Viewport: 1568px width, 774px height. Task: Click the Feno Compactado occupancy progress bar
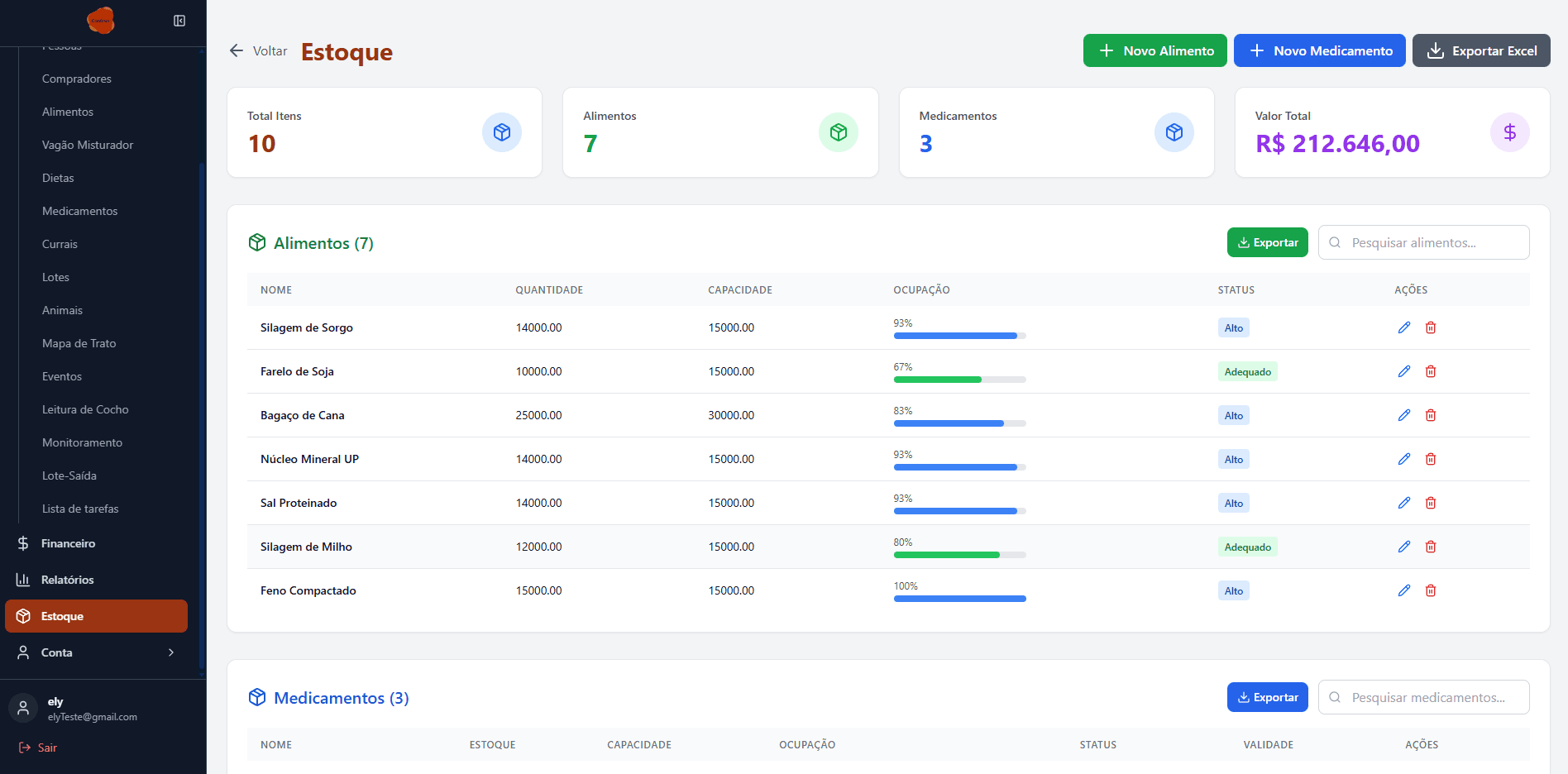tap(959, 599)
